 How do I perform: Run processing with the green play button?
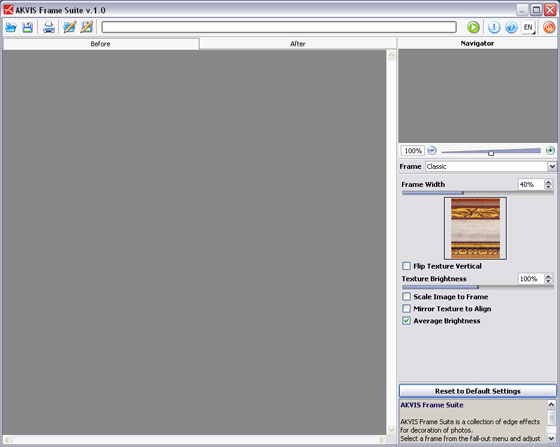click(x=474, y=27)
